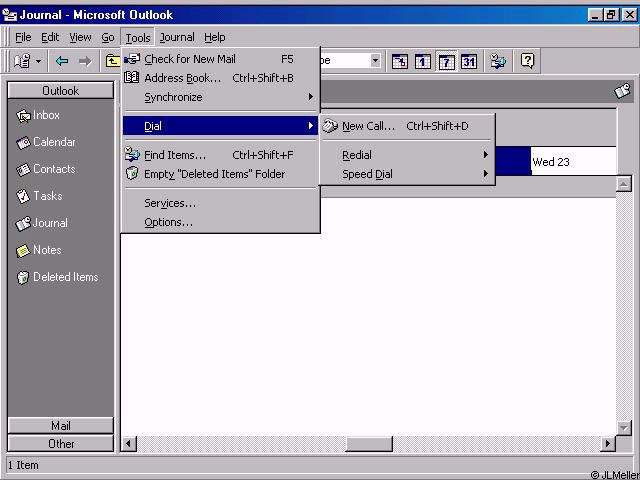
Task: Switch to the Mail group button
Action: click(60, 426)
